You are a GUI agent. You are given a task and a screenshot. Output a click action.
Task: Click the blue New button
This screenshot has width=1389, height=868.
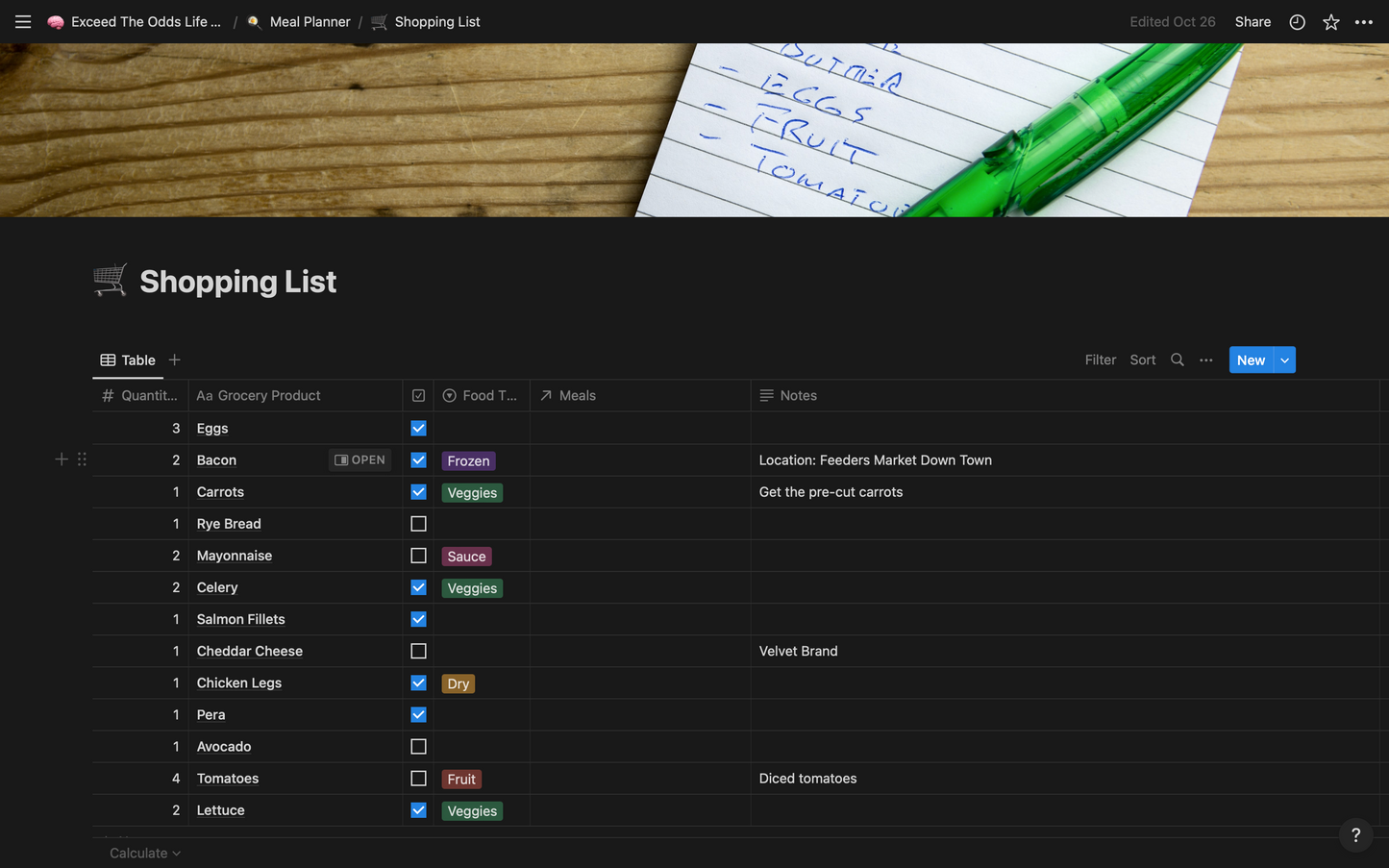(1251, 360)
